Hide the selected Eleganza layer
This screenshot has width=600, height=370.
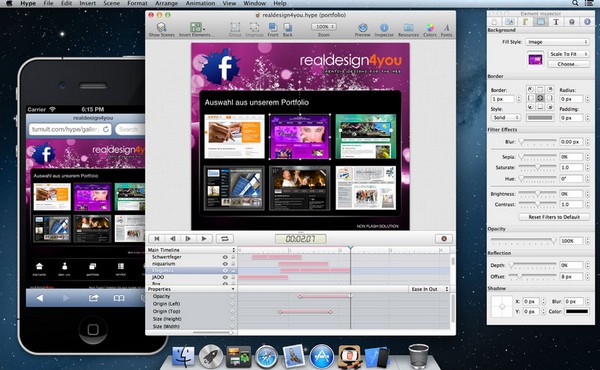(225, 271)
